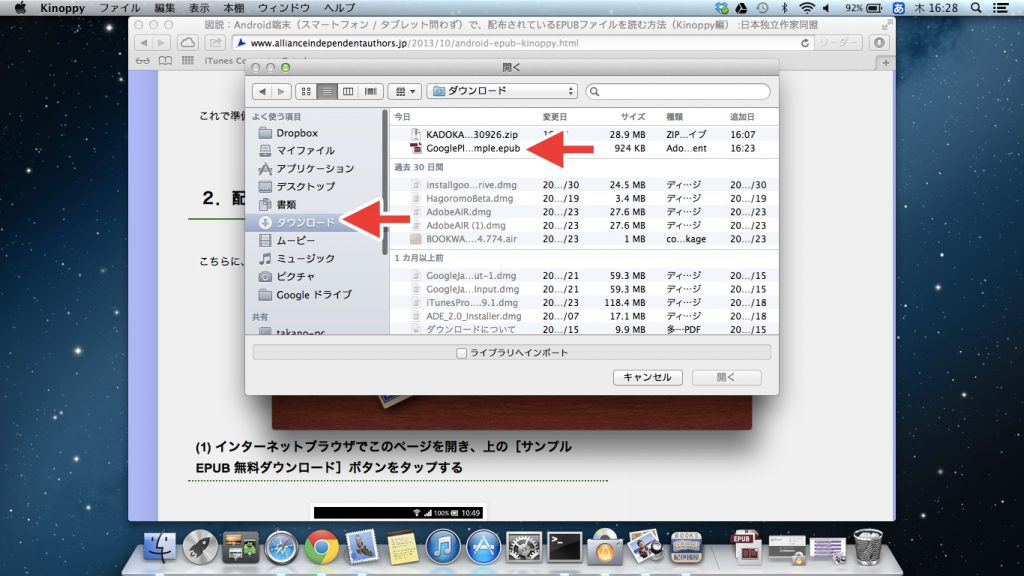This screenshot has width=1024, height=576.
Task: Open Launchpad from the Dock
Action: pyautogui.click(x=200, y=546)
